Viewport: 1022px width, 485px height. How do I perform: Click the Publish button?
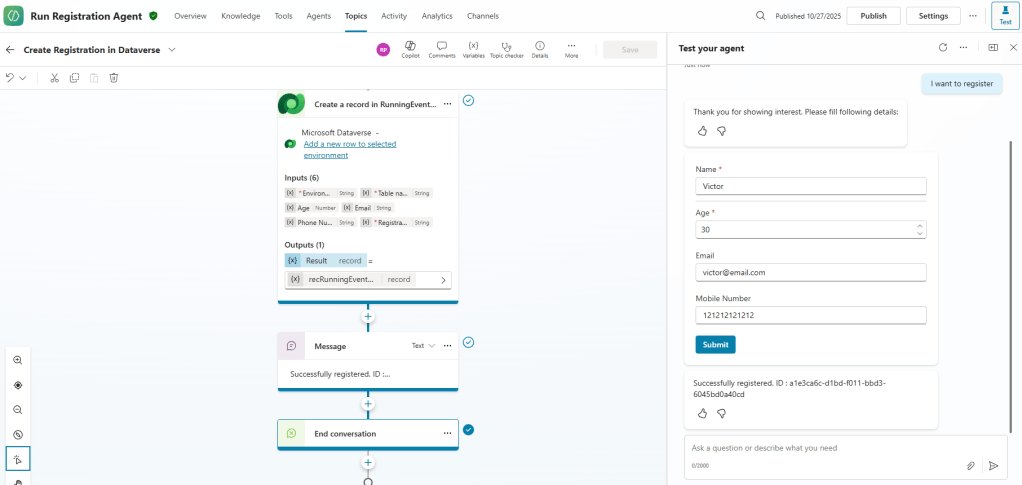click(x=873, y=16)
